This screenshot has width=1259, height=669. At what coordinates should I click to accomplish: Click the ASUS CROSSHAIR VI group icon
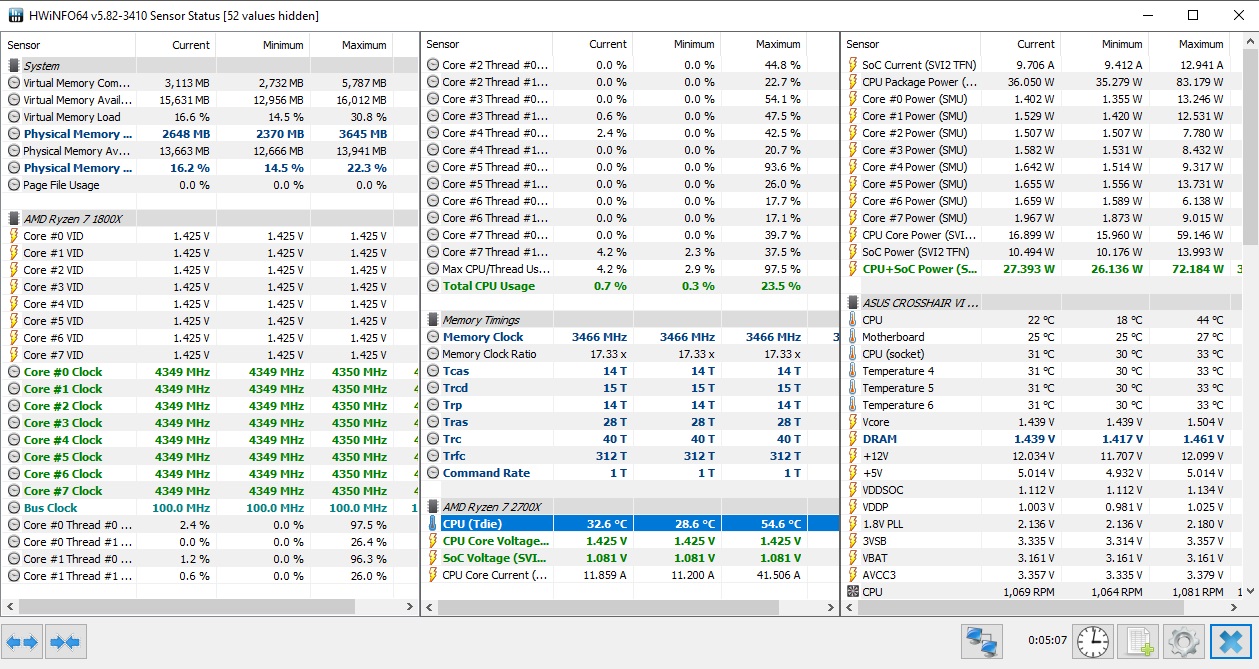pyautogui.click(x=852, y=303)
